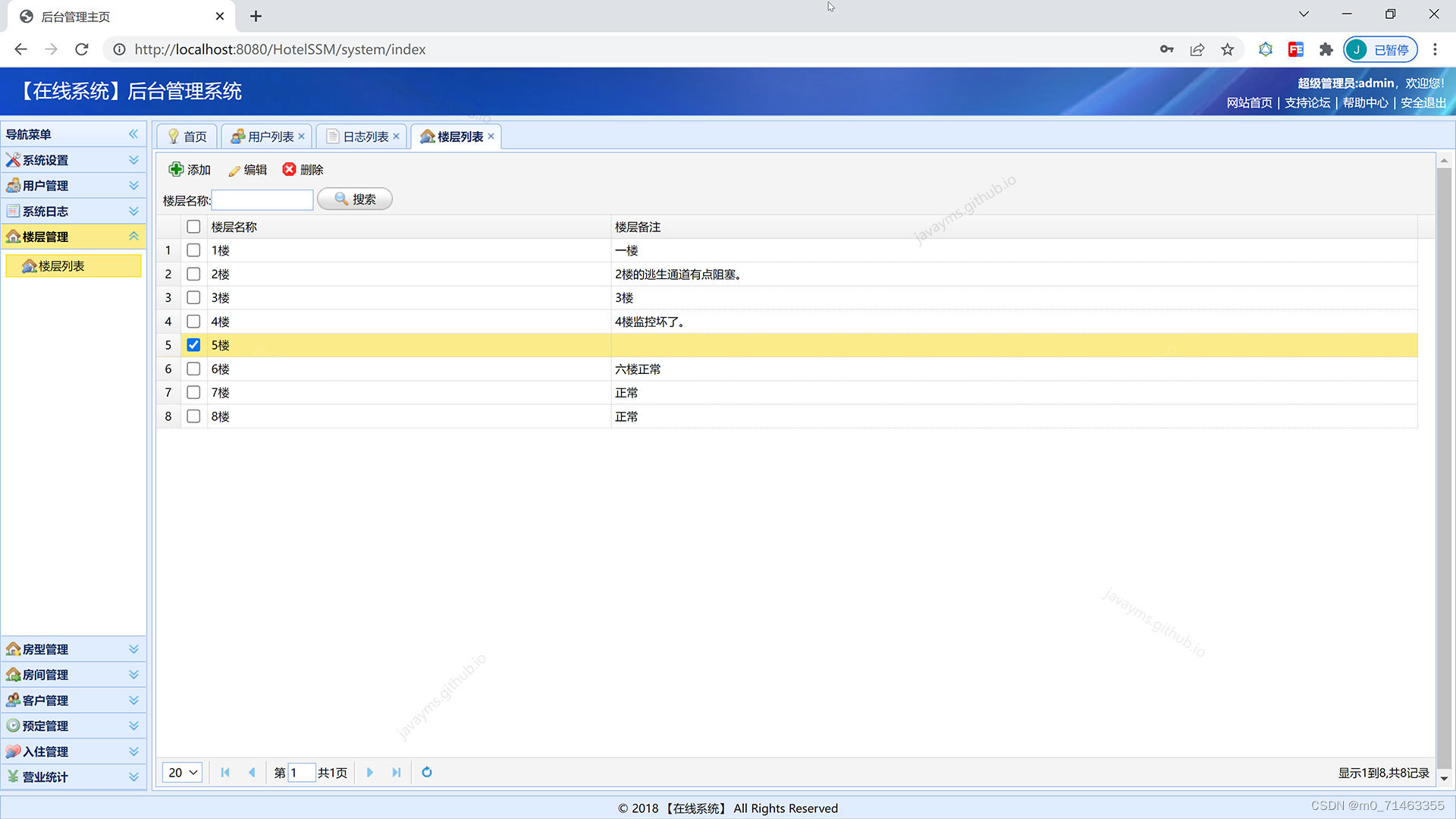Screen dimensions: 1456x819
Task: Click the 搜索 search button
Action: (355, 199)
